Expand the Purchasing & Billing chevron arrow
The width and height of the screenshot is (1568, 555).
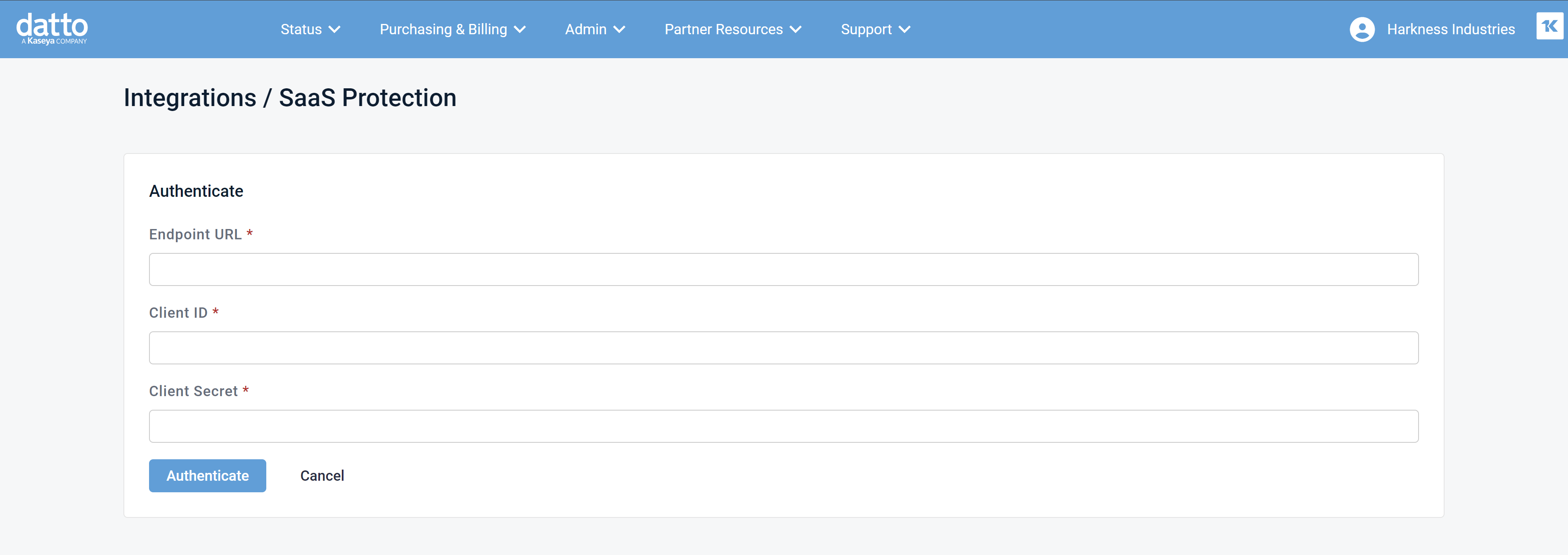(x=520, y=29)
